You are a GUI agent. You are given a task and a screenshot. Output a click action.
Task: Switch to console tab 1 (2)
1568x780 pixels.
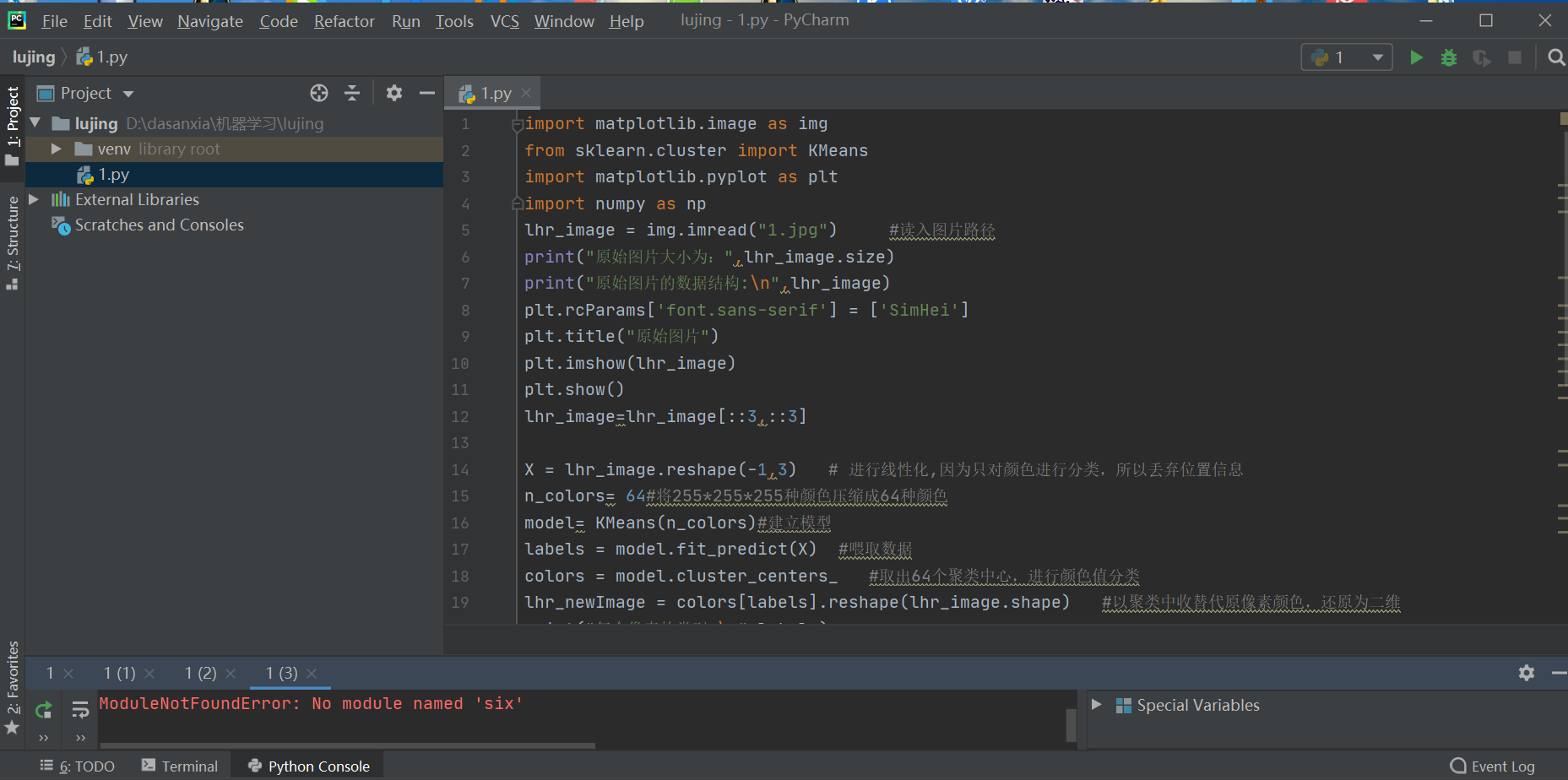click(x=201, y=673)
